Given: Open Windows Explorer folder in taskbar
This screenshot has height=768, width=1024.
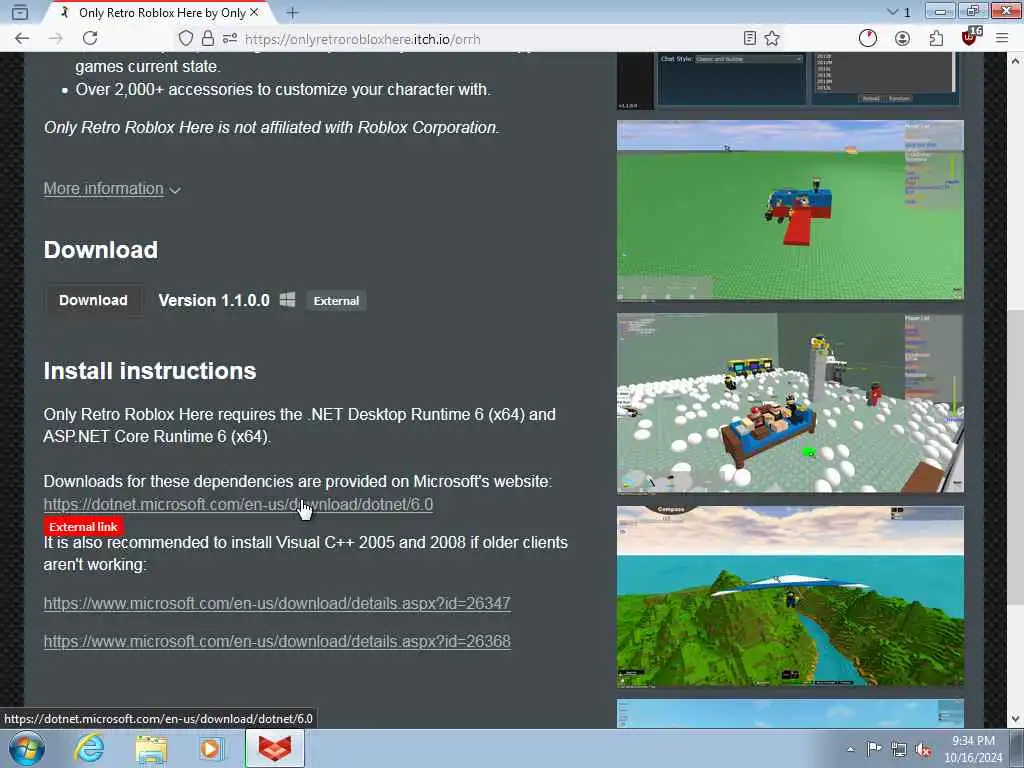Looking at the screenshot, I should coord(152,748).
